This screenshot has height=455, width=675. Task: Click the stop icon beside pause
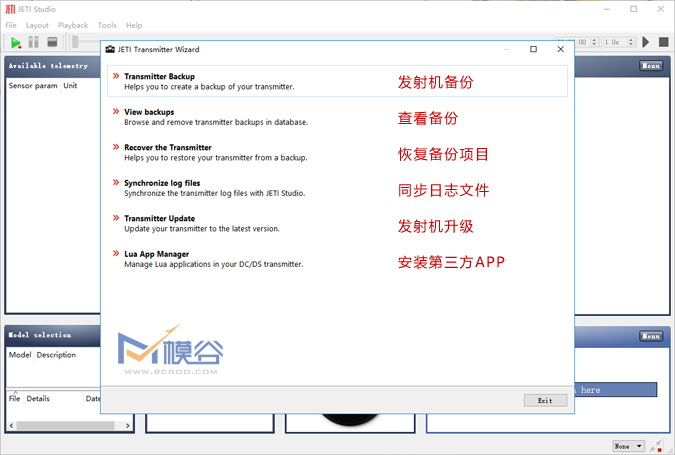52,42
